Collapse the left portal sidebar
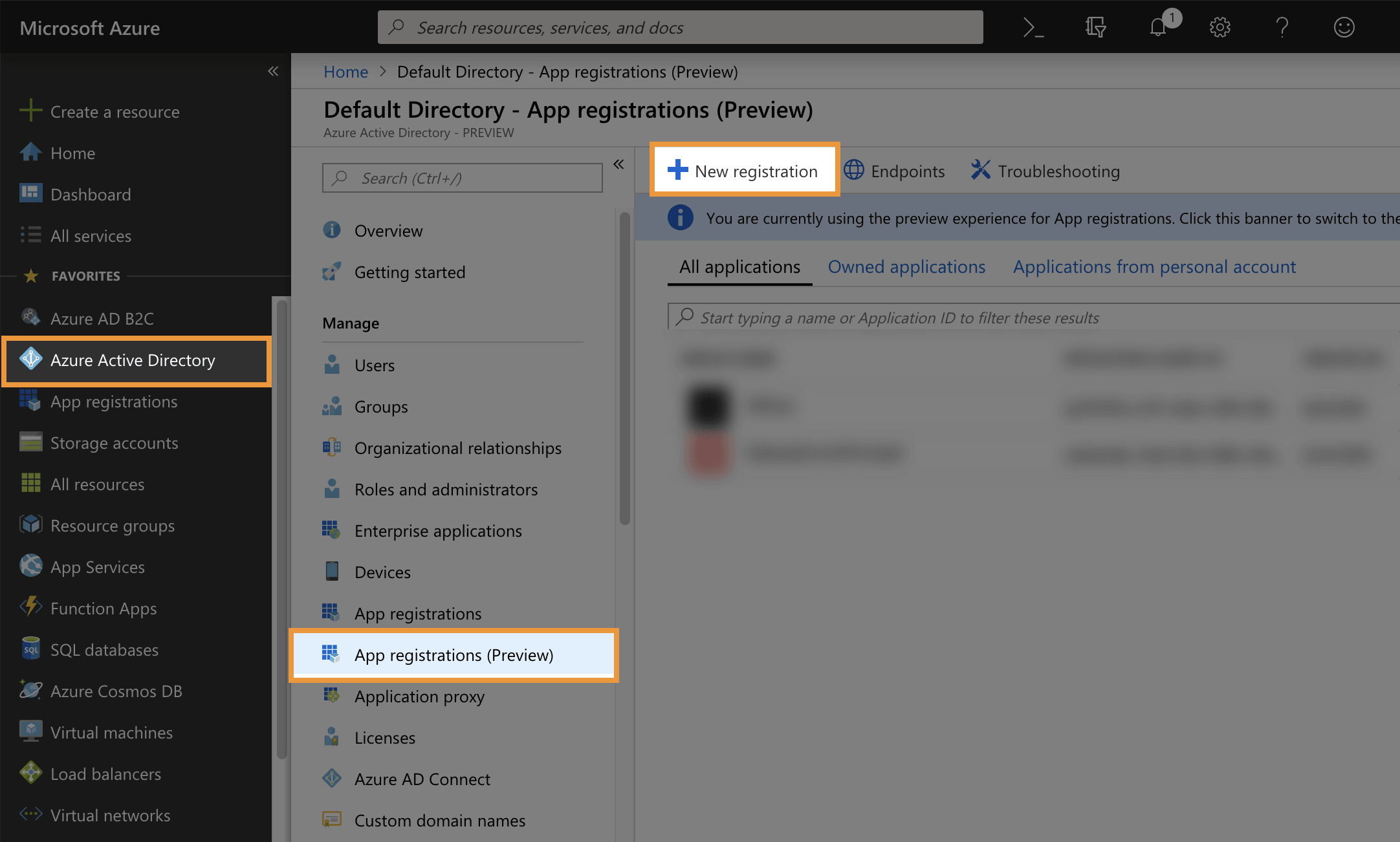Screen dimensions: 1400x842 [x=273, y=71]
